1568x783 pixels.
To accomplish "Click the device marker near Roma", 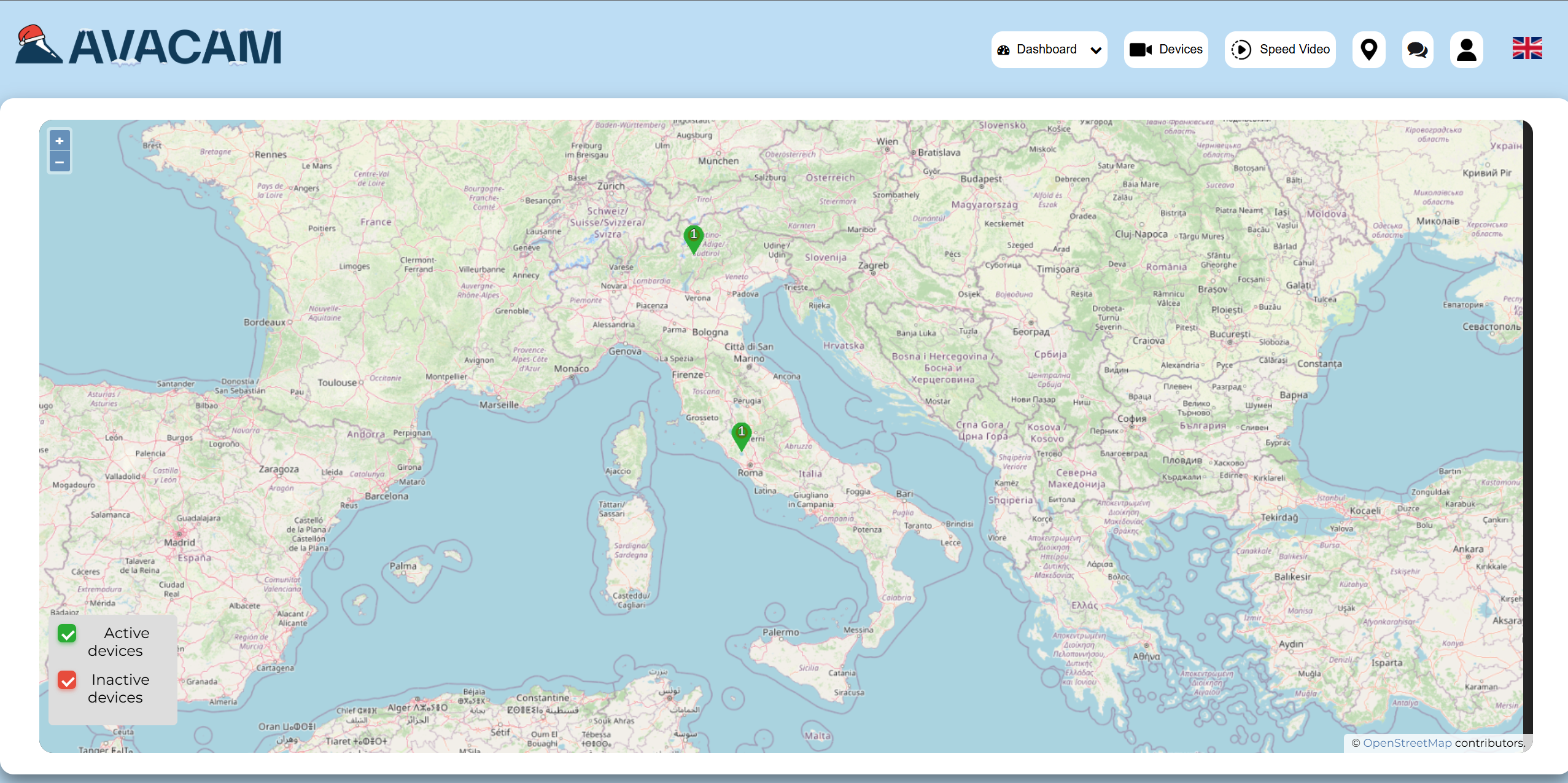I will coord(741,435).
